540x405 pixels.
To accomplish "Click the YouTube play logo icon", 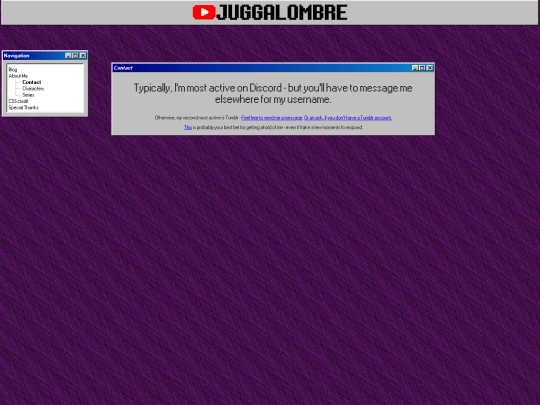I will tap(204, 12).
